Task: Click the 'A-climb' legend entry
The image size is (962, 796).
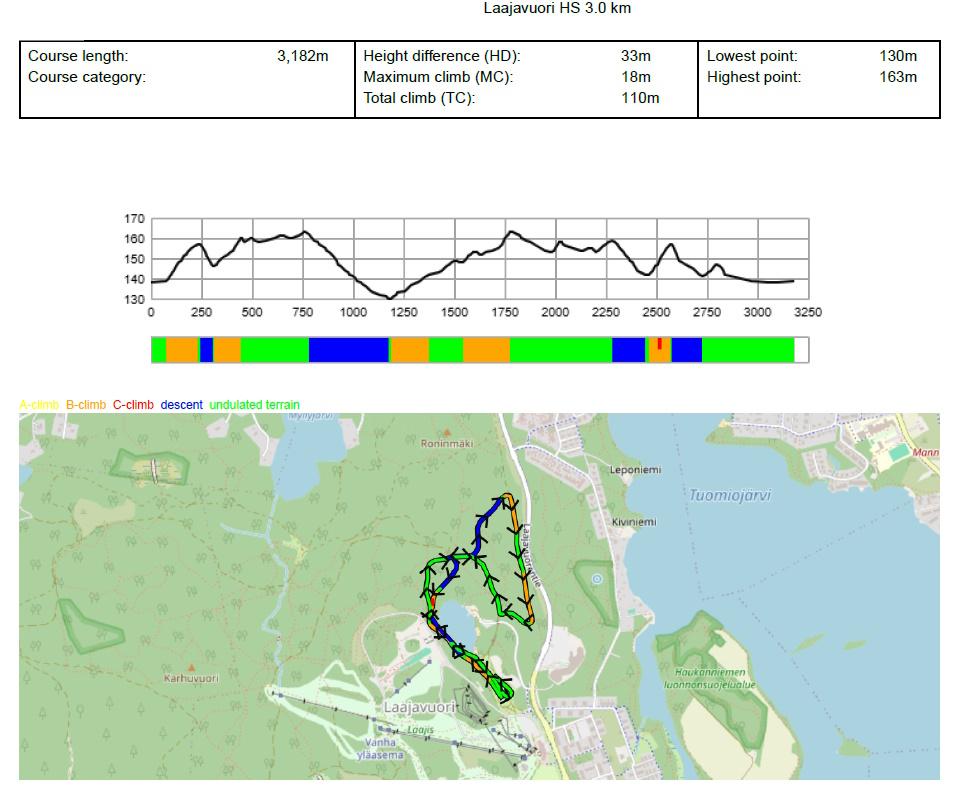Action: click(39, 405)
